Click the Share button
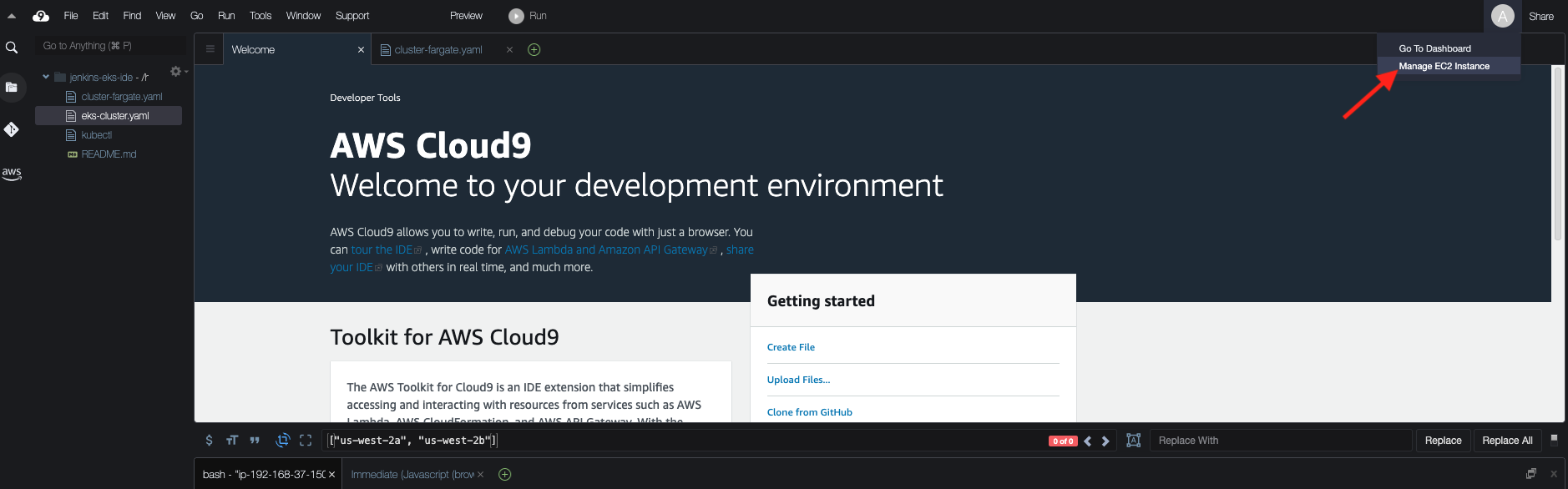 (x=1541, y=17)
